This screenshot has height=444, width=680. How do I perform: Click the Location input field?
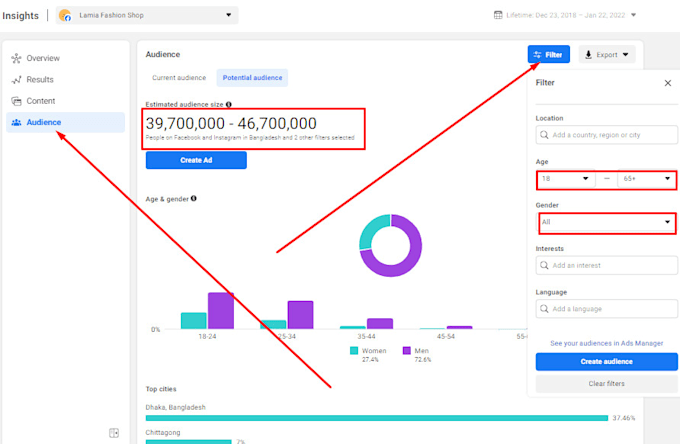pyautogui.click(x=606, y=135)
